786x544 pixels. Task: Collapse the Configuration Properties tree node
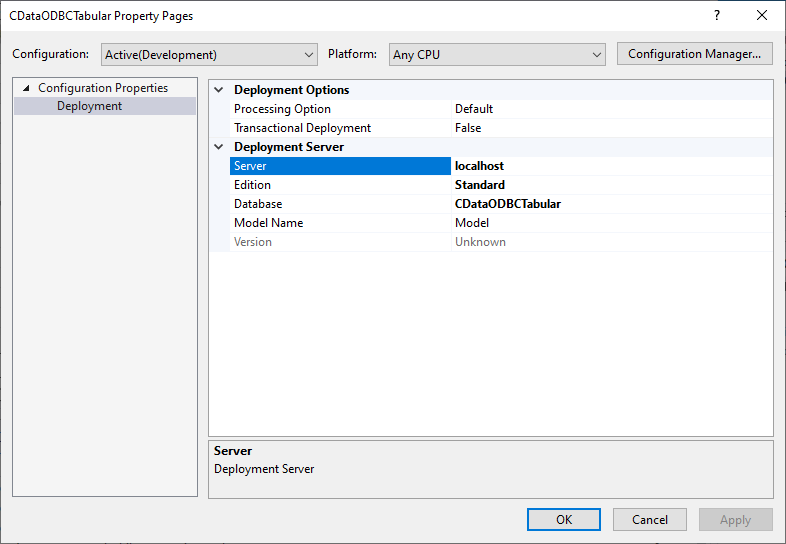pyautogui.click(x=27, y=88)
